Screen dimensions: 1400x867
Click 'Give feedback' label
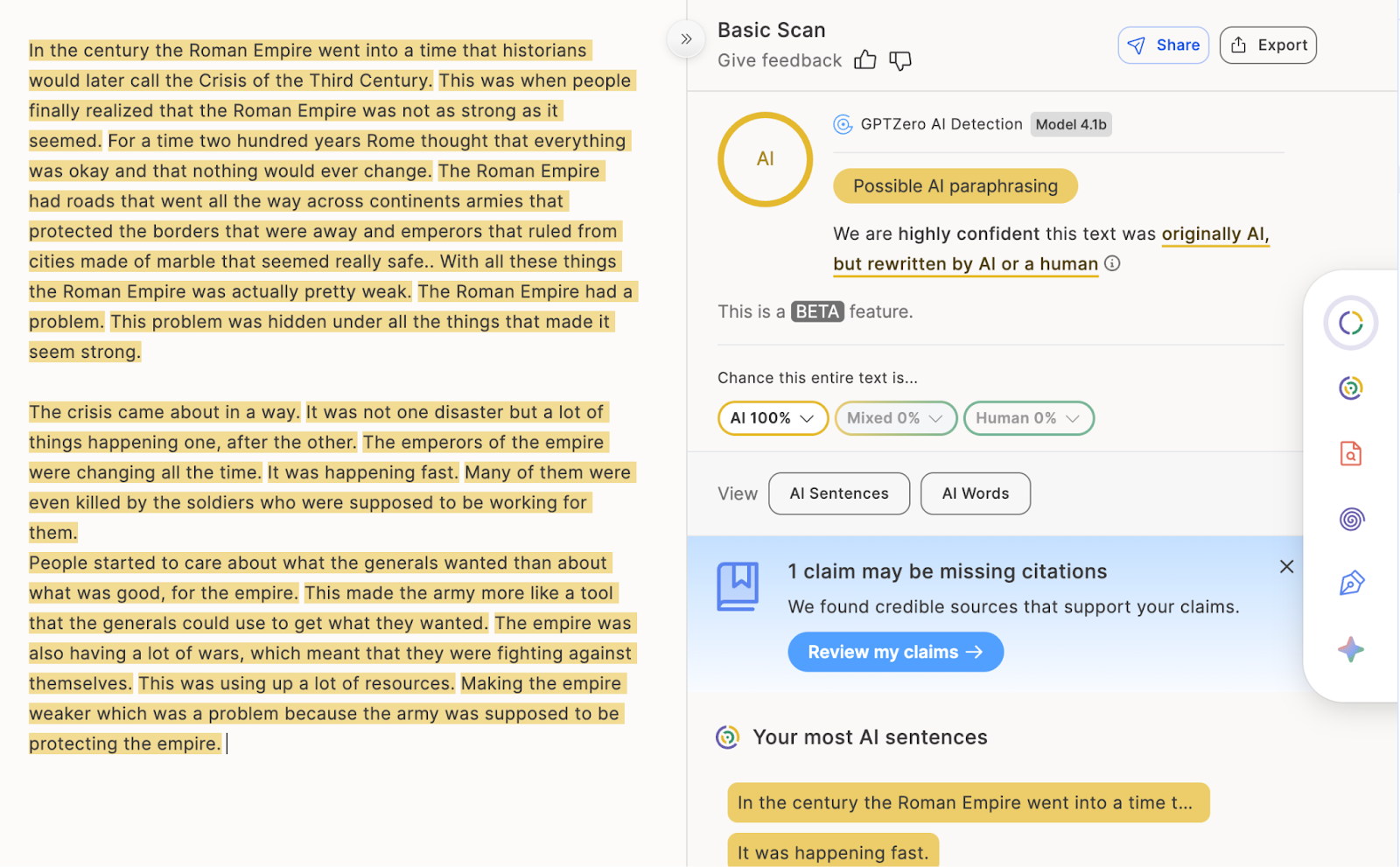click(780, 60)
